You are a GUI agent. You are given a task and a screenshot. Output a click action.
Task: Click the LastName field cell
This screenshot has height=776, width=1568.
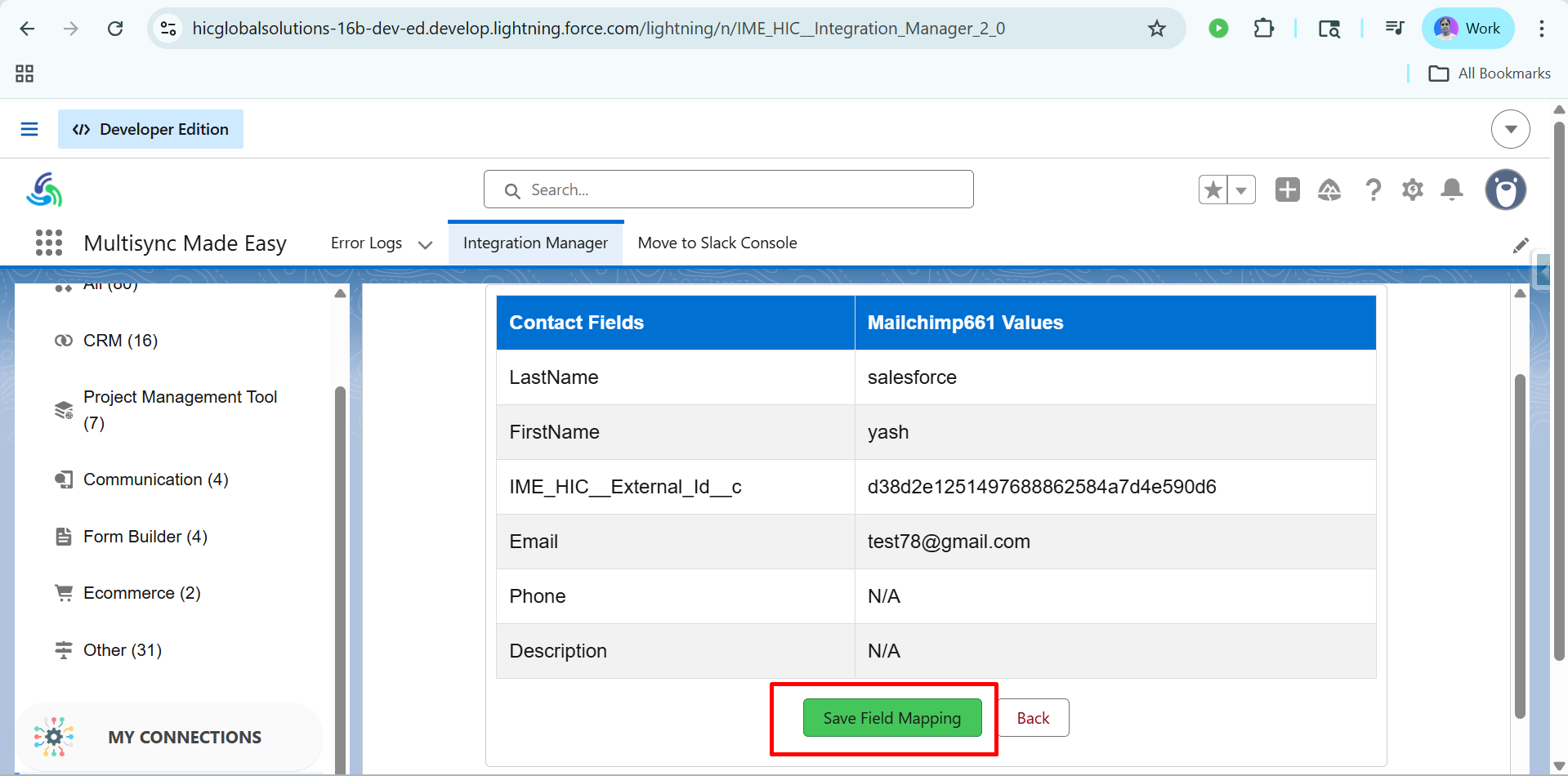[676, 377]
